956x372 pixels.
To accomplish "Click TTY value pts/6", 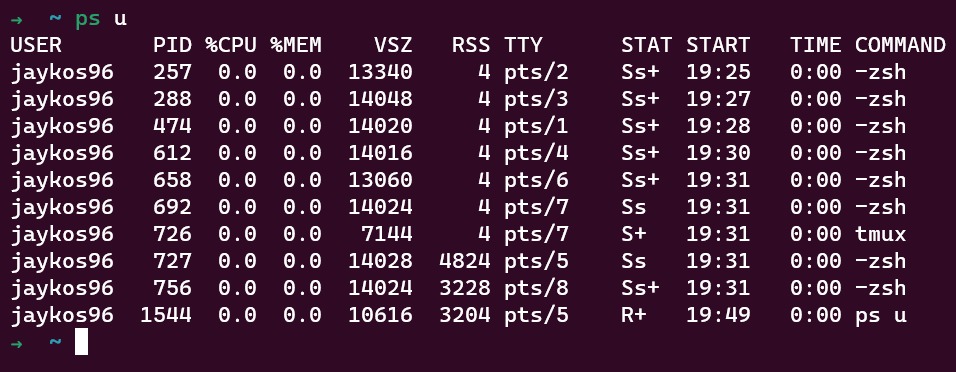I will pos(537,181).
